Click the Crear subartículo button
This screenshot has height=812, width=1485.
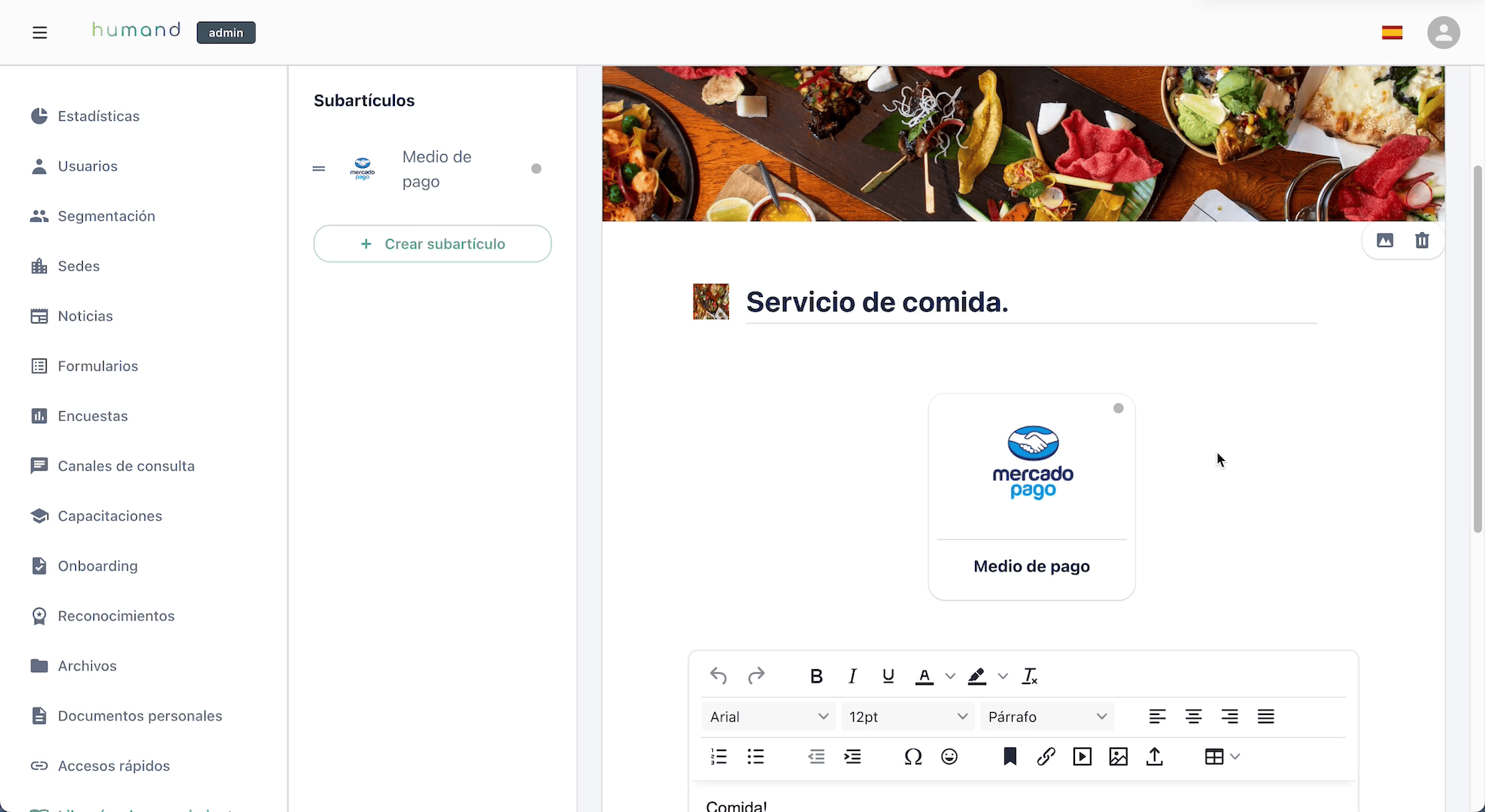point(433,244)
